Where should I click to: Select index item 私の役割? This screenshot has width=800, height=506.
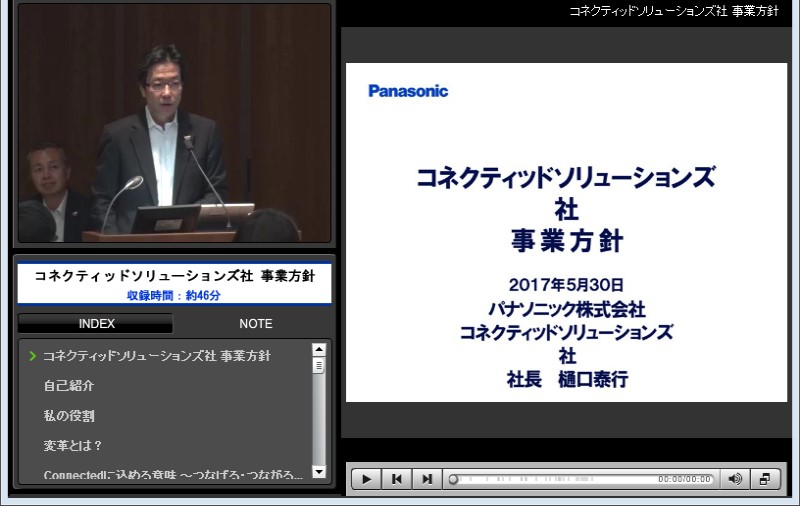[x=69, y=416]
